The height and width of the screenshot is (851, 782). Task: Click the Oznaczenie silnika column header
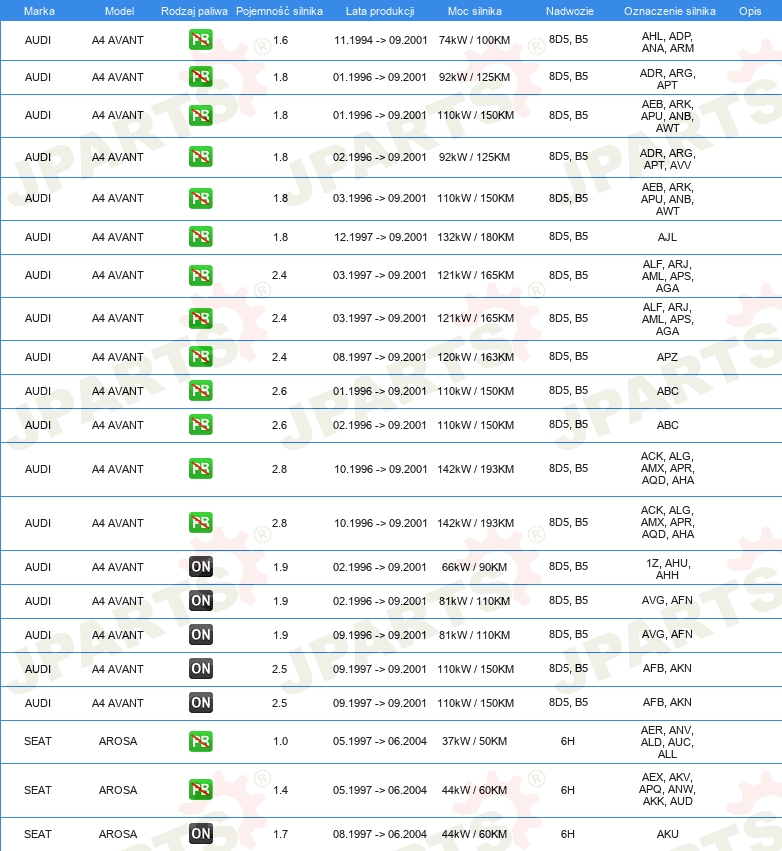(670, 11)
